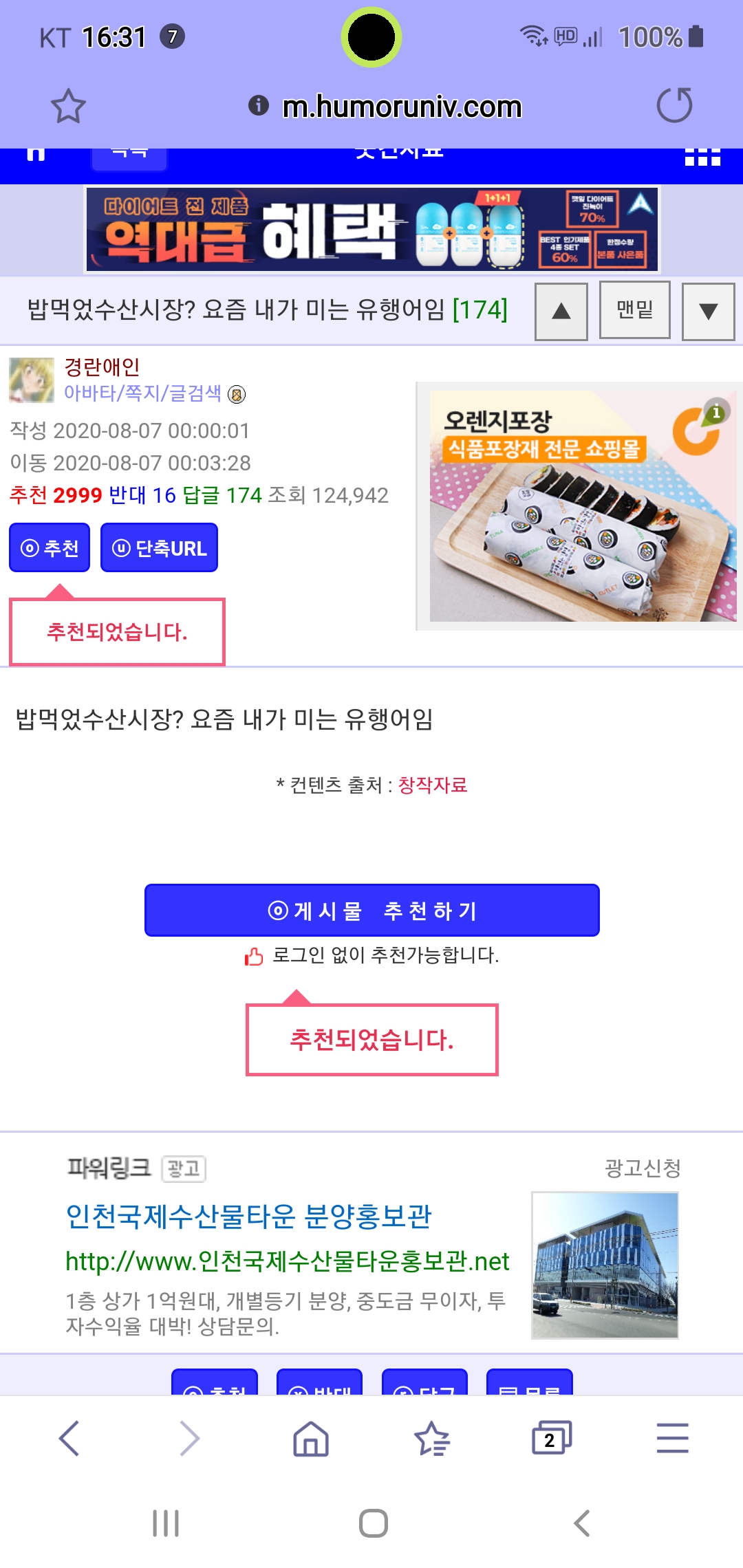Bookmark this page with the star icon

click(x=68, y=106)
